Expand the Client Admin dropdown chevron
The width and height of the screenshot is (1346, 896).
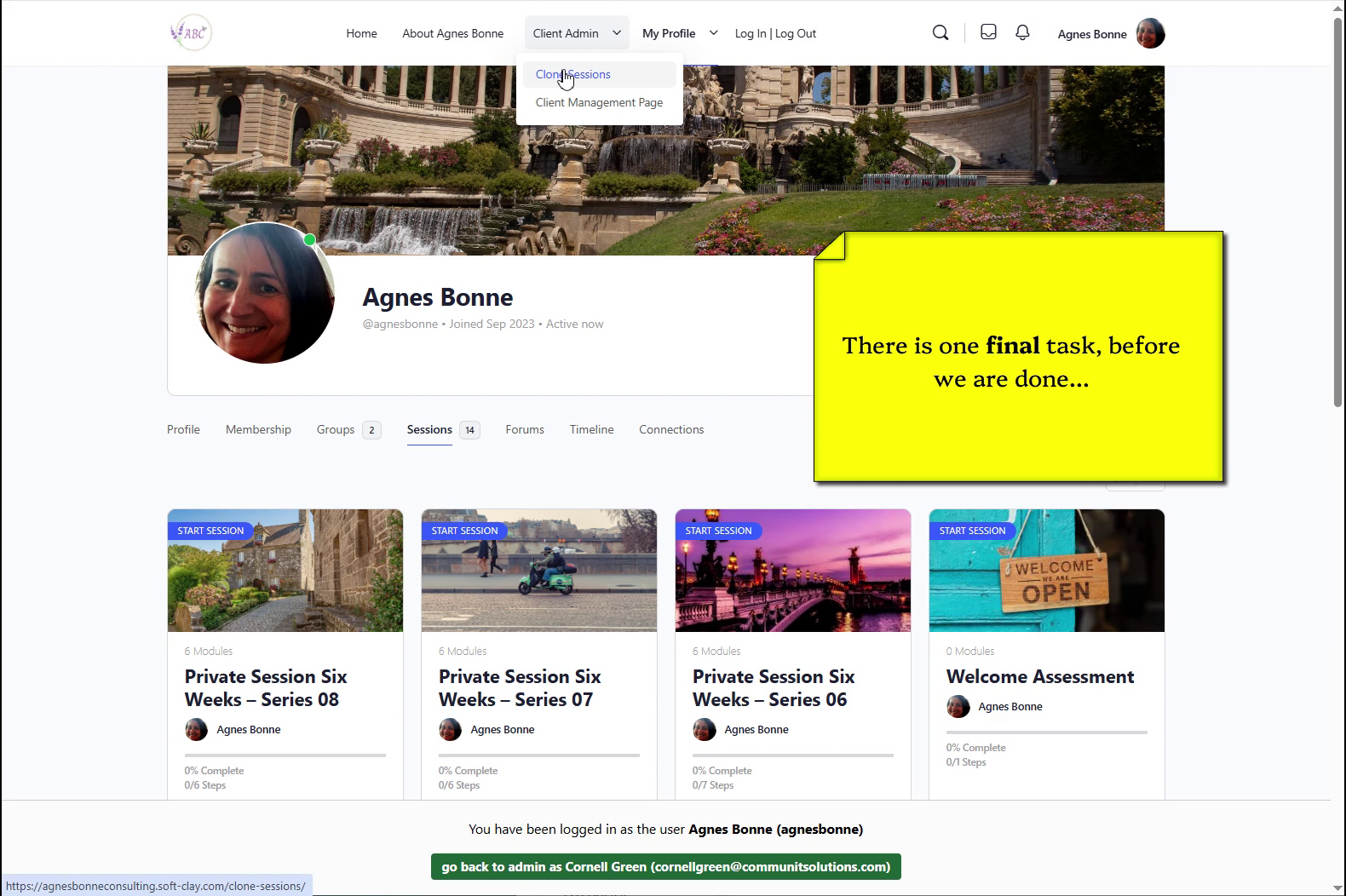click(x=617, y=33)
